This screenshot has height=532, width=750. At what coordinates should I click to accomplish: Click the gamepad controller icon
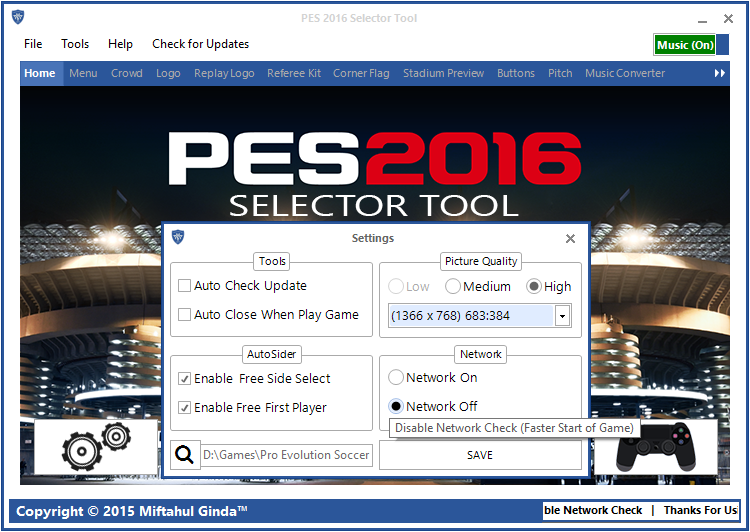coord(655,447)
